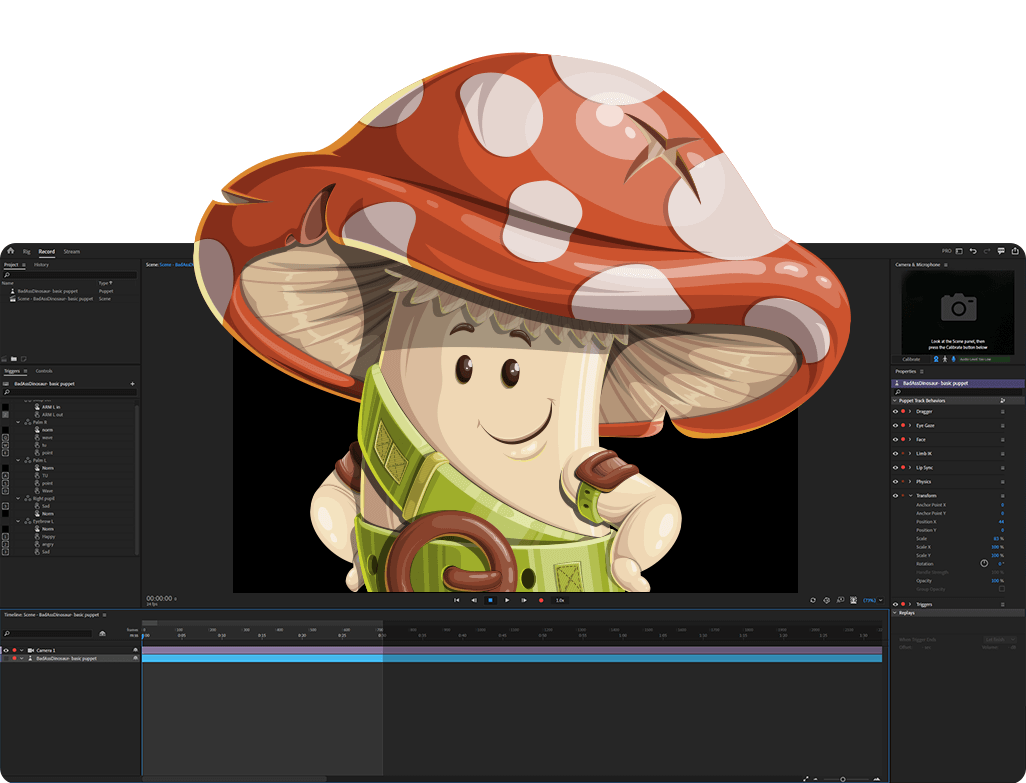The height and width of the screenshot is (783, 1026).
Task: Click the Home icon in top bar
Action: click(8, 251)
